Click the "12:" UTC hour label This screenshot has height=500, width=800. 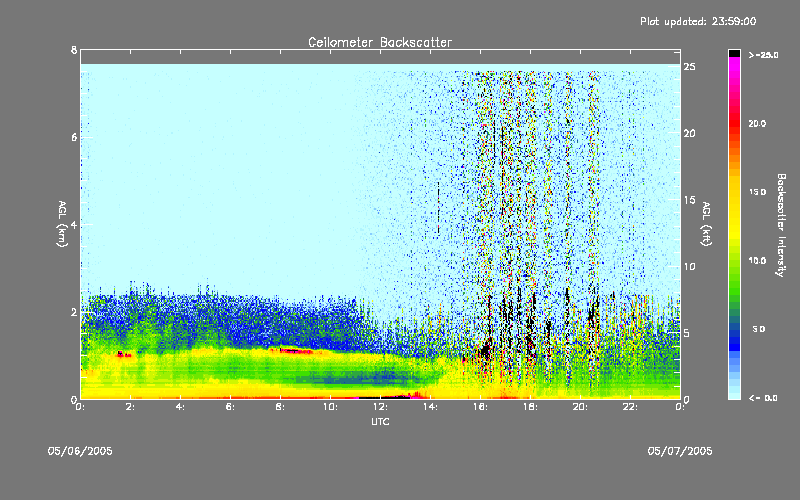coord(380,407)
